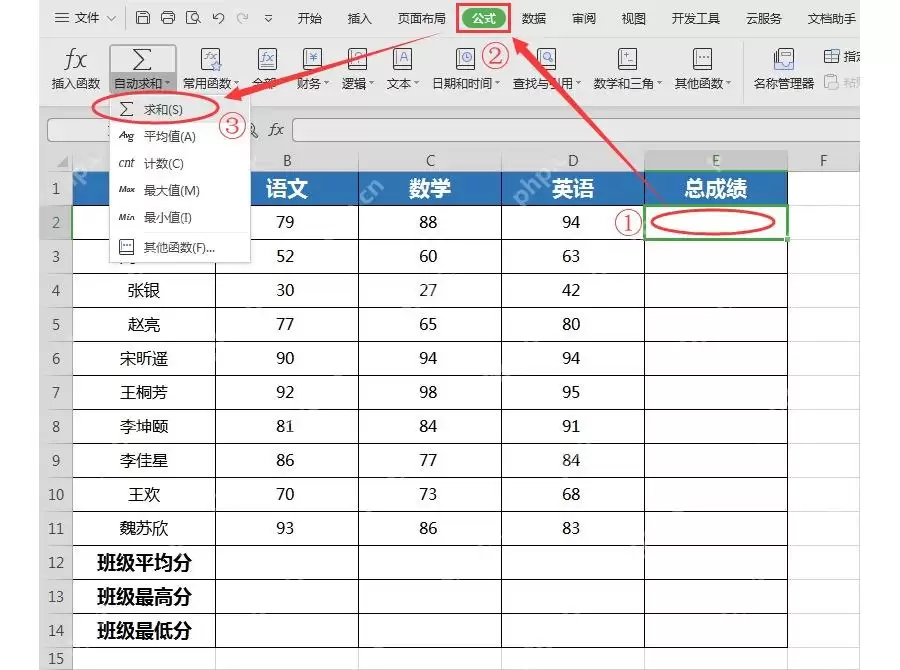Click the Select All corner triangle
Screen dimensions: 900x670
62,161
